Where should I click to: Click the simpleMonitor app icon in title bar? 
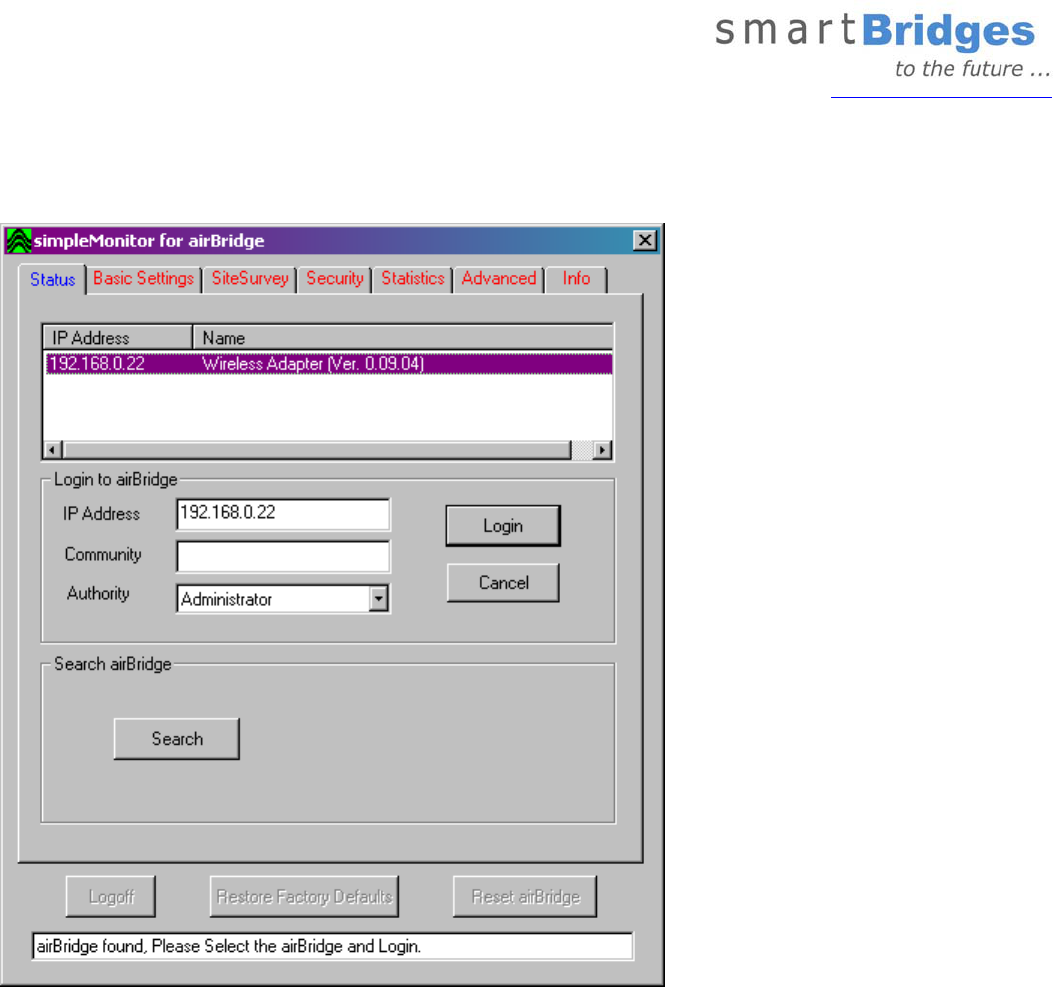coord(18,240)
